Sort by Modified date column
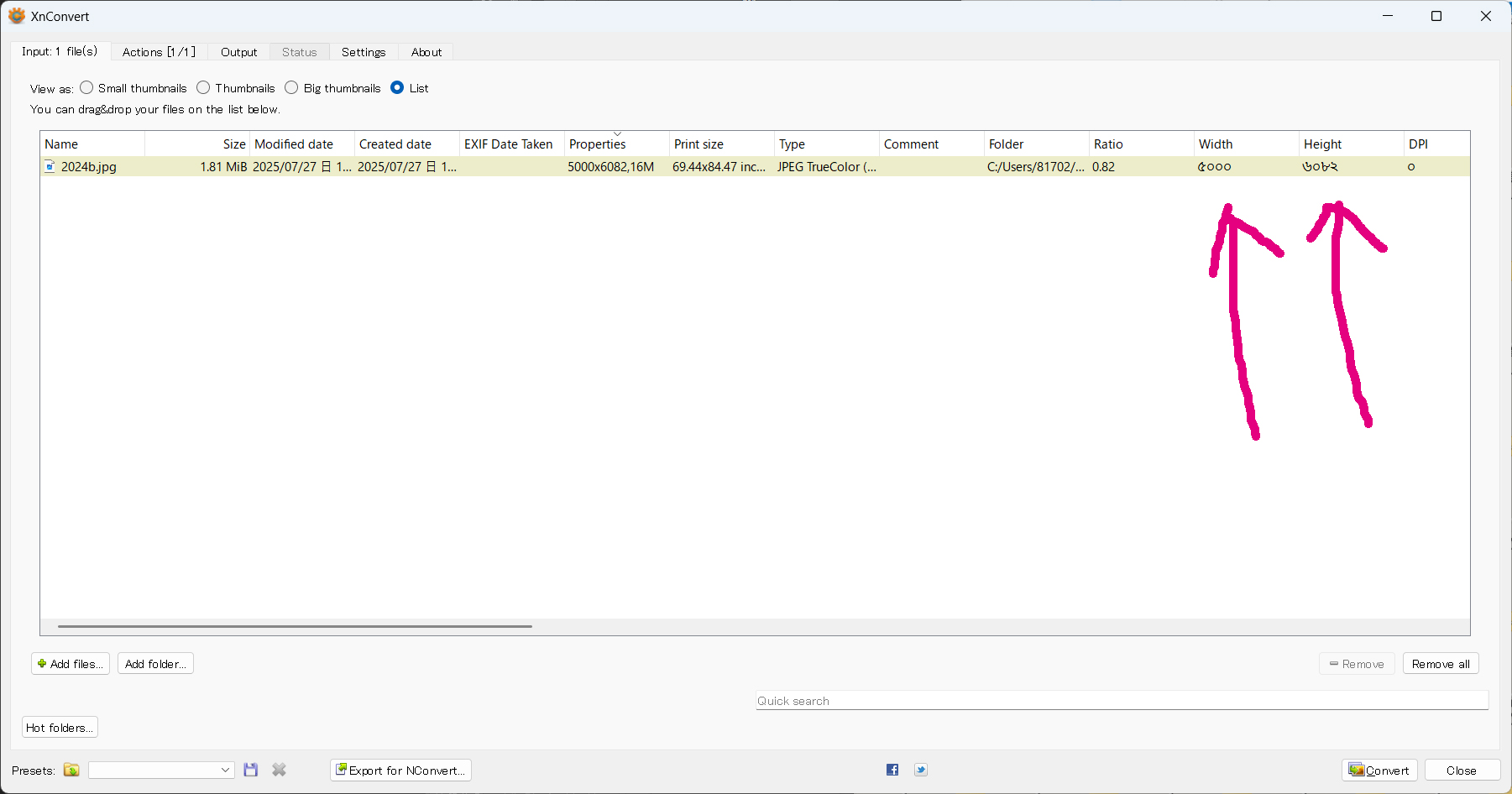This screenshot has width=1512, height=794. [302, 144]
